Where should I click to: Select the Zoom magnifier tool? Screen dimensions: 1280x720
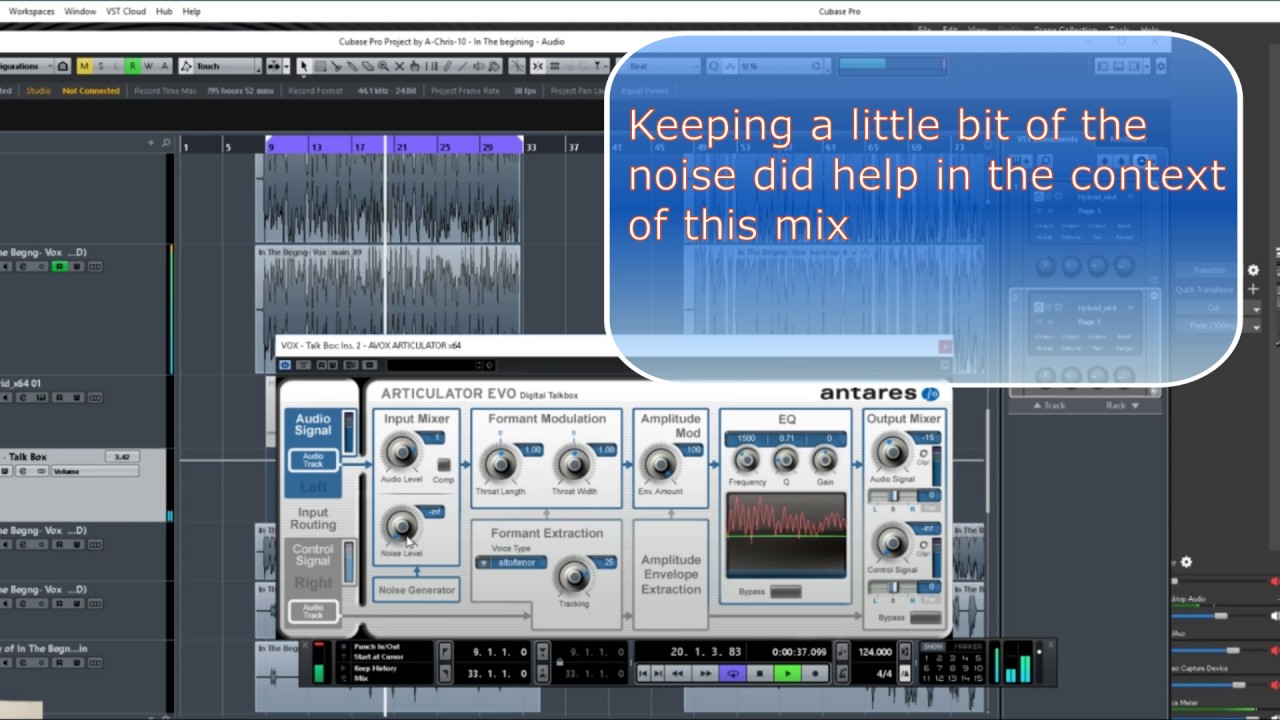click(x=383, y=66)
